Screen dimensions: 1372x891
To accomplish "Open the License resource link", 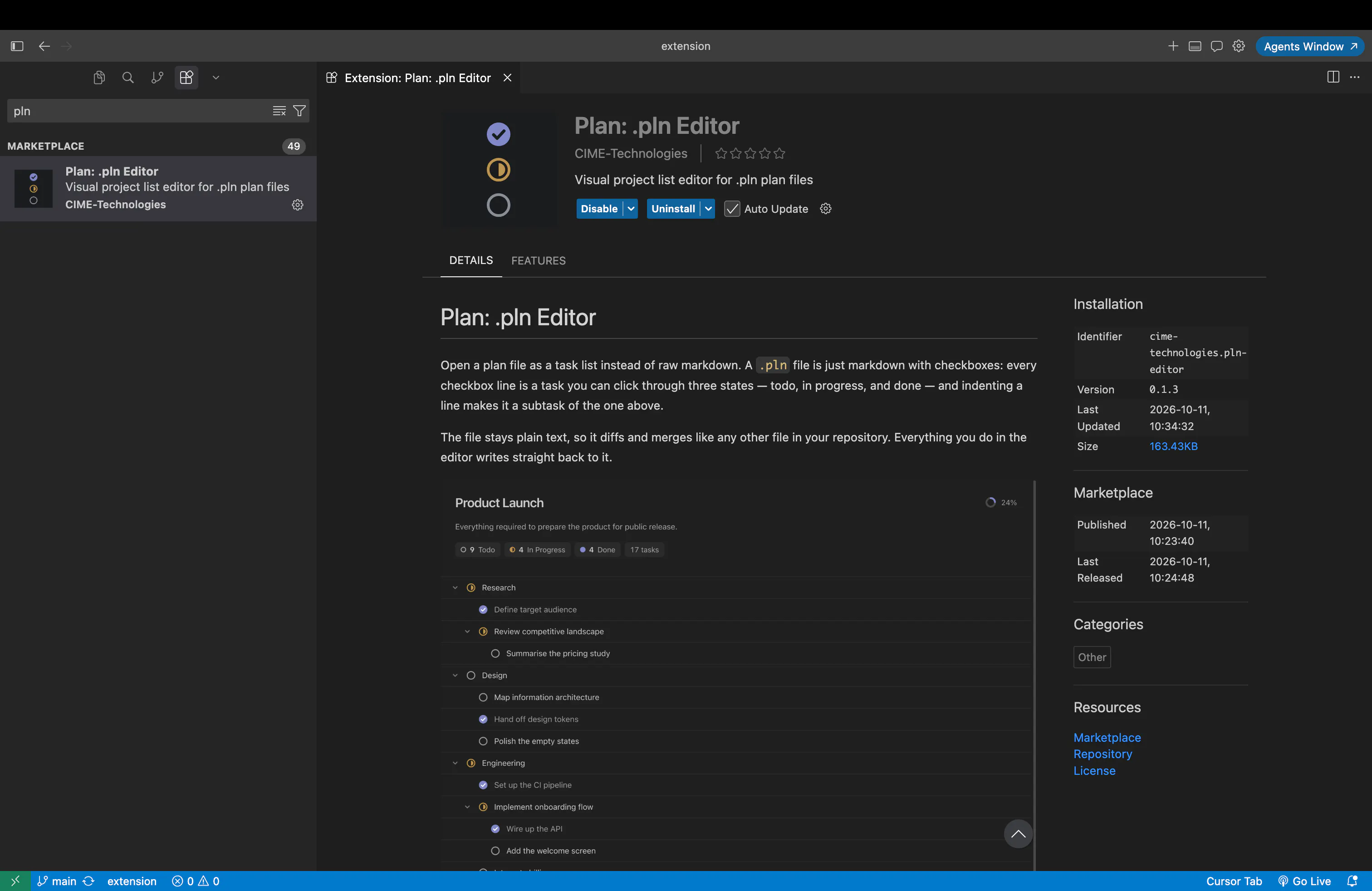I will tap(1094, 770).
